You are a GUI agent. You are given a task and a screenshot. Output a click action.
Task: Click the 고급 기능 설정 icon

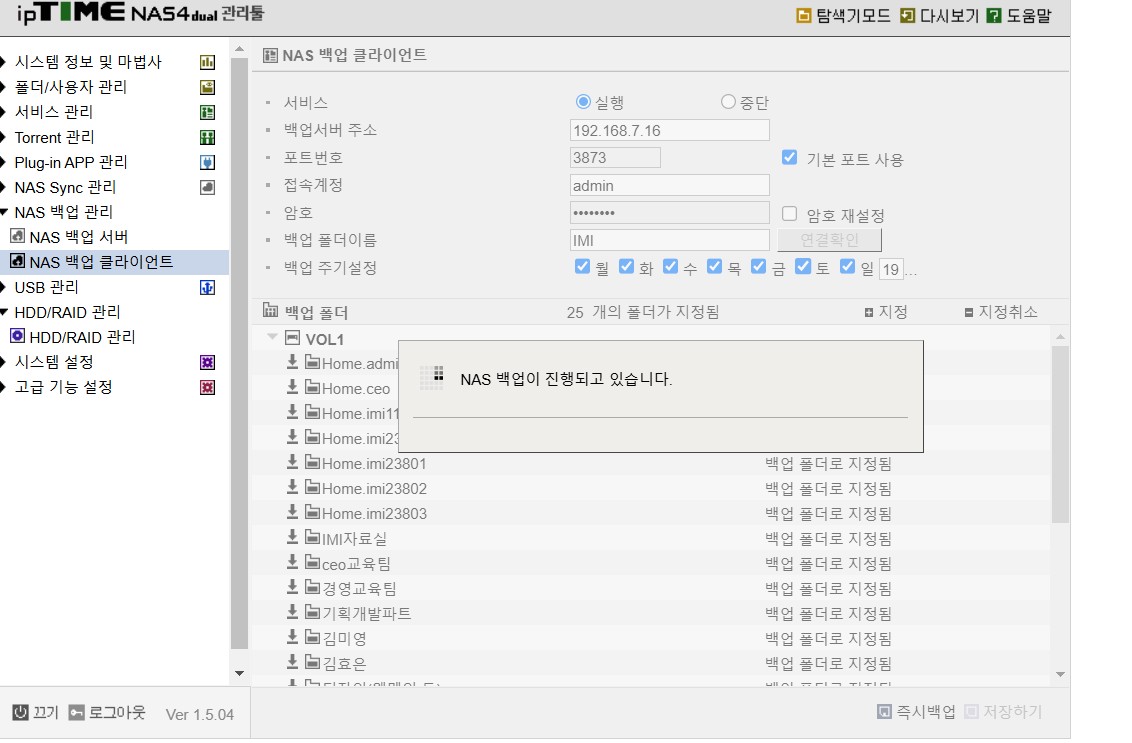click(x=207, y=388)
